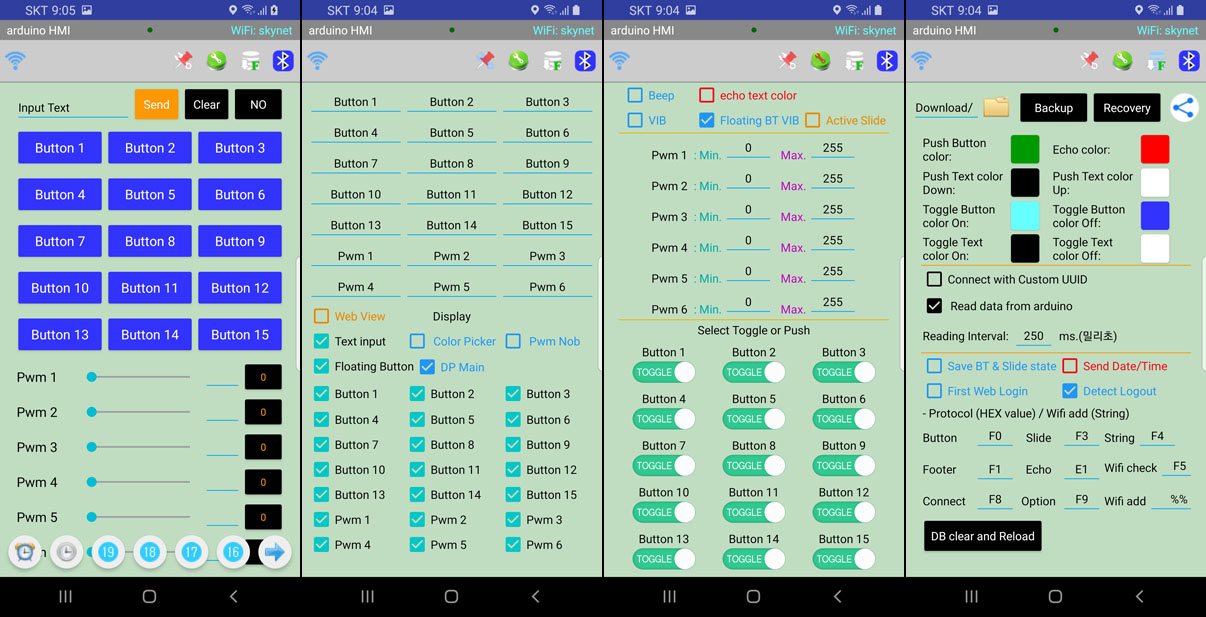The height and width of the screenshot is (617, 1206).
Task: Tap the floating button numbered 18
Action: point(150,552)
